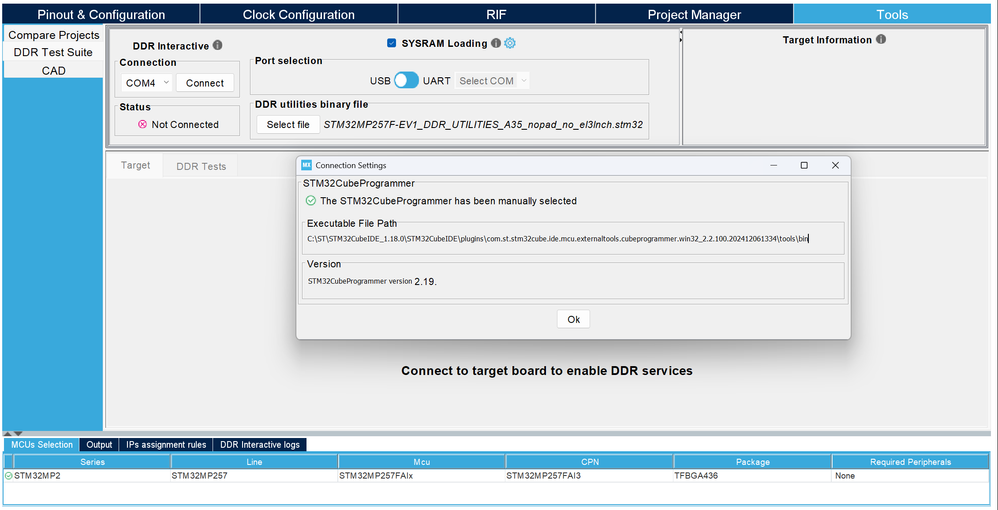Close the Connection Settings dialog

pyautogui.click(x=835, y=165)
